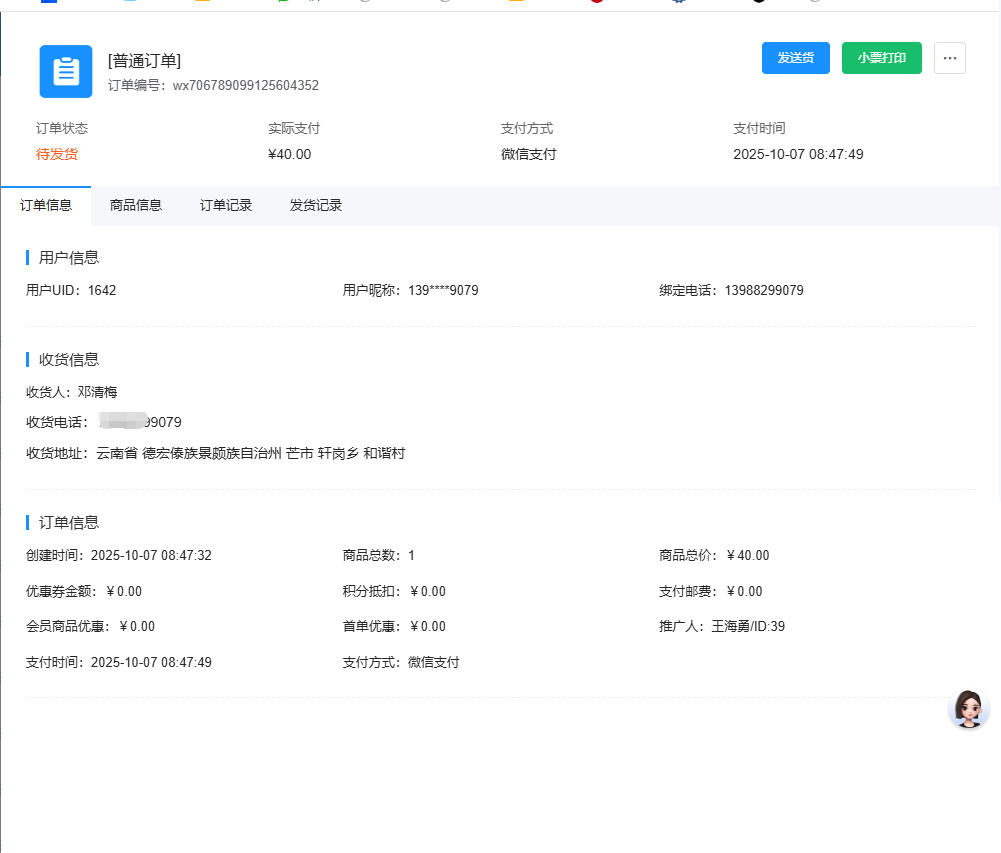Select the 发货记录 tab
The width and height of the screenshot is (1001, 853).
pyautogui.click(x=316, y=206)
